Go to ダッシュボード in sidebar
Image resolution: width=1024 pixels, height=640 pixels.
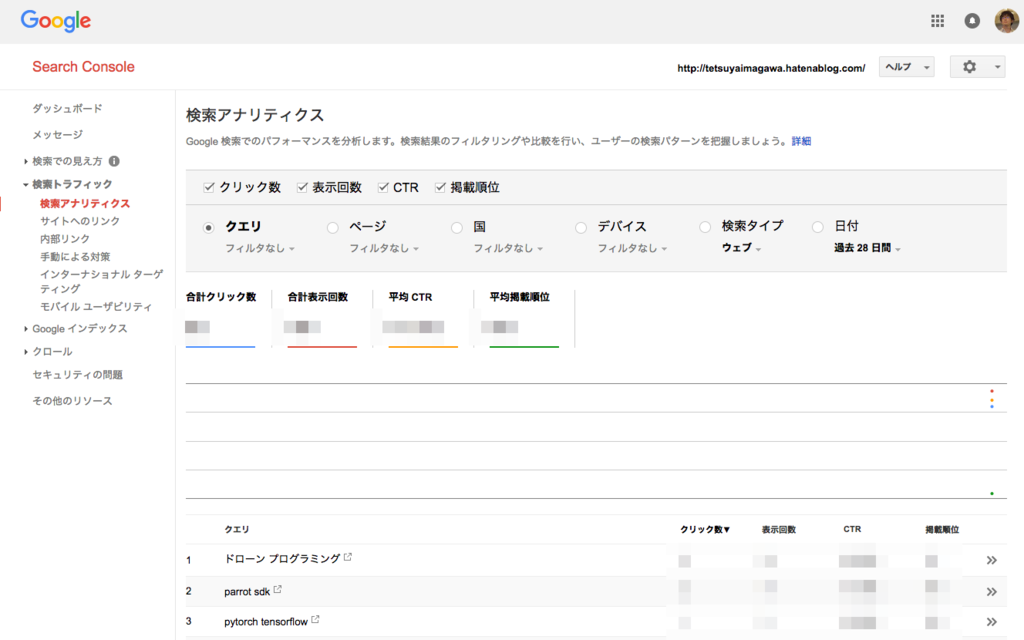click(67, 108)
